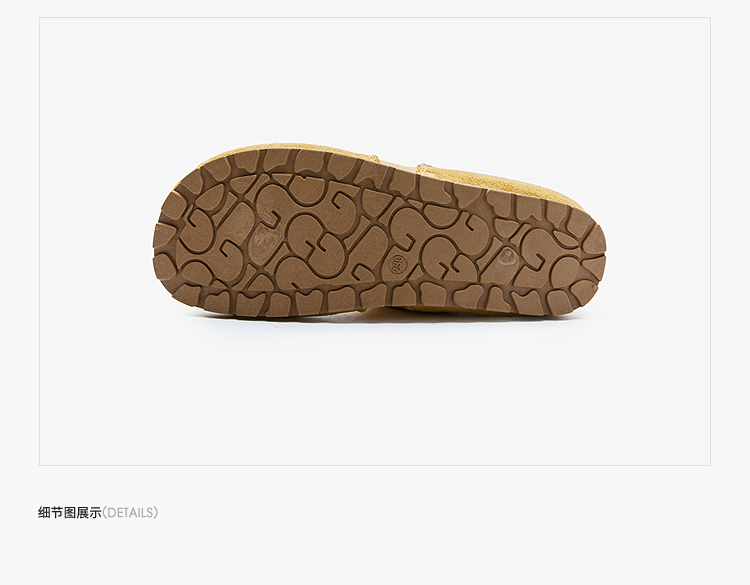
Task: Click the small oval dent near the heel
Action: pyautogui.click(x=507, y=258)
